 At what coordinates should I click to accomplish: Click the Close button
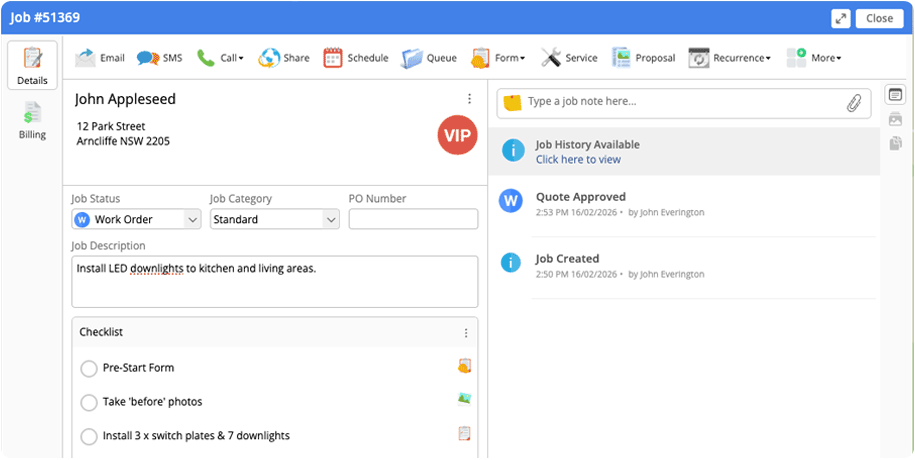(879, 18)
